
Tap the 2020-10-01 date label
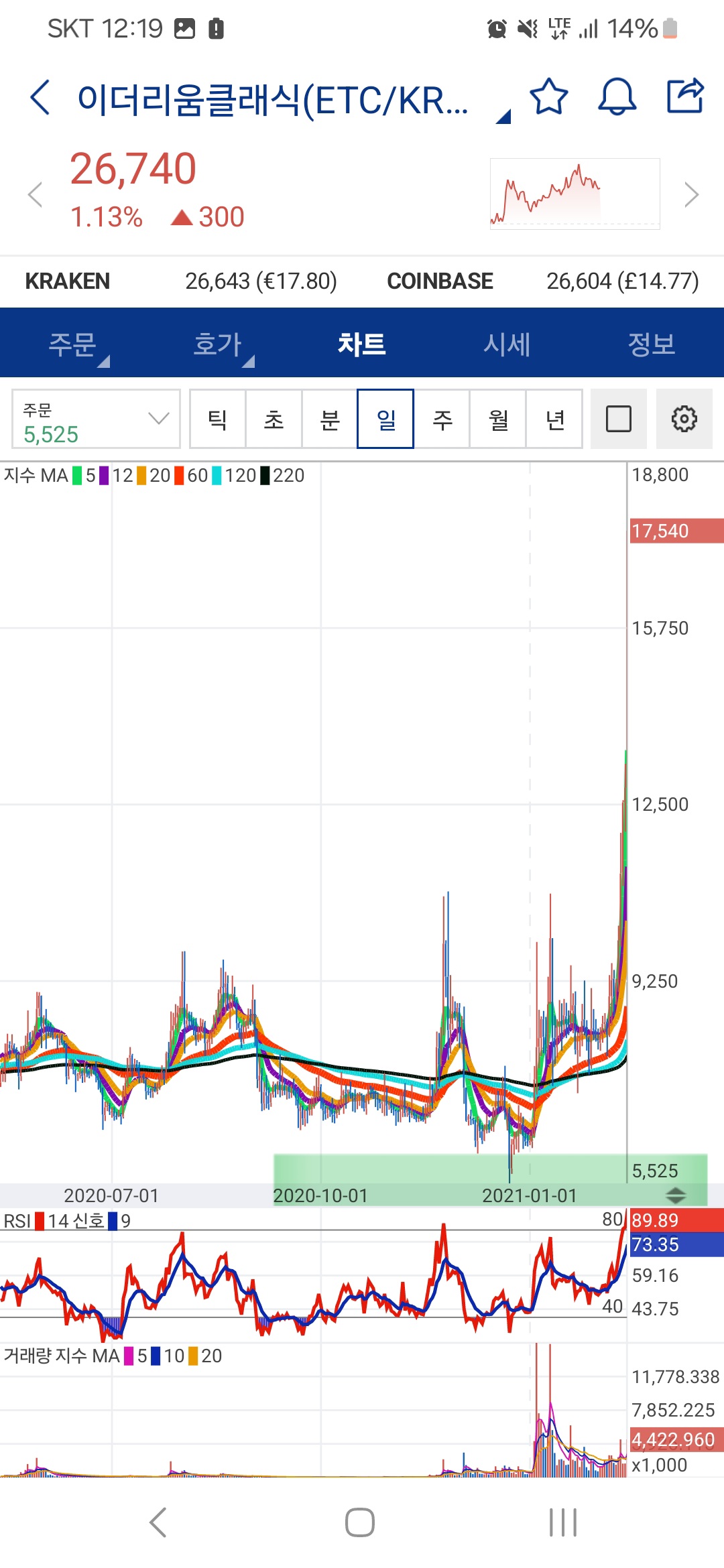click(320, 1195)
